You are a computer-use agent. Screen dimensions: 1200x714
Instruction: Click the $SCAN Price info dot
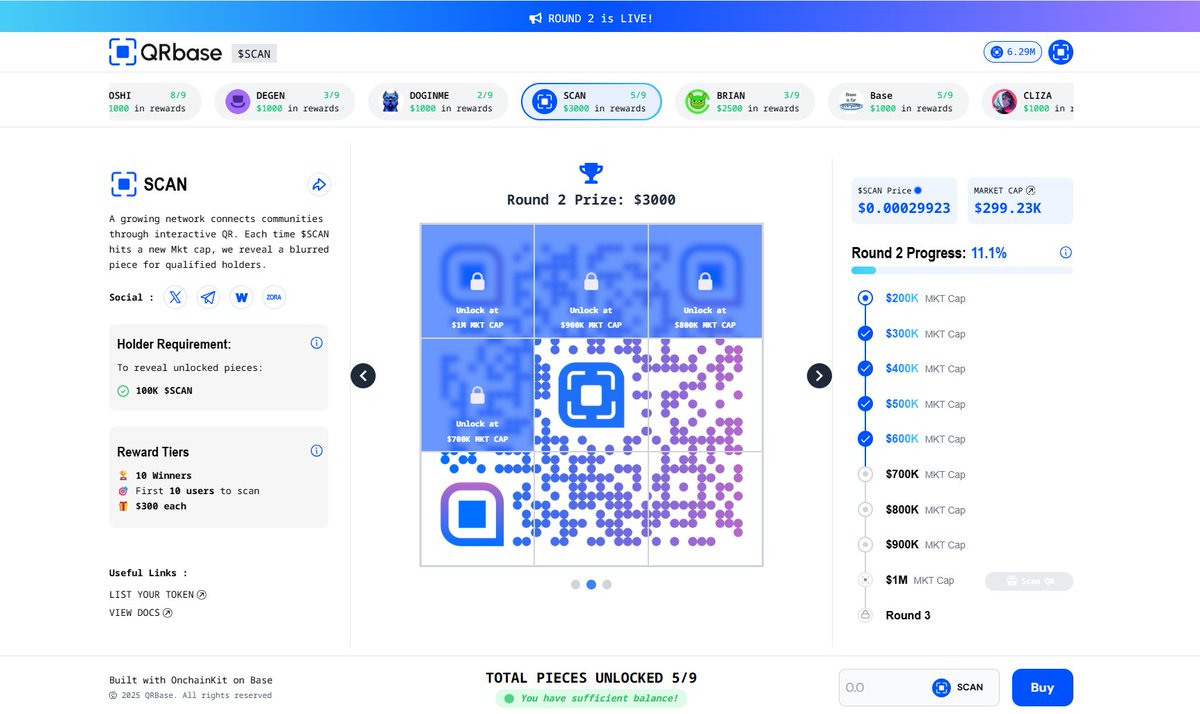(x=918, y=190)
